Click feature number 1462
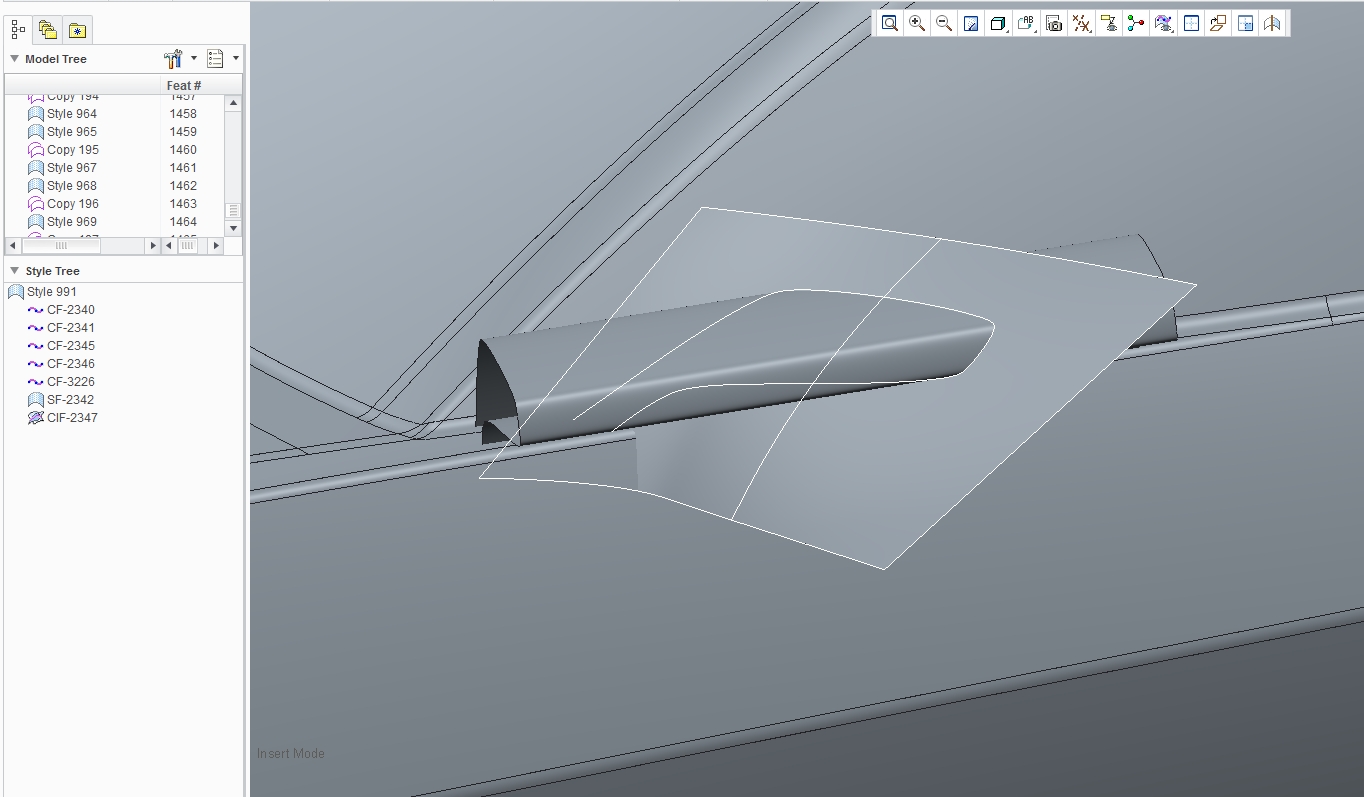The image size is (1364, 797). 183,186
